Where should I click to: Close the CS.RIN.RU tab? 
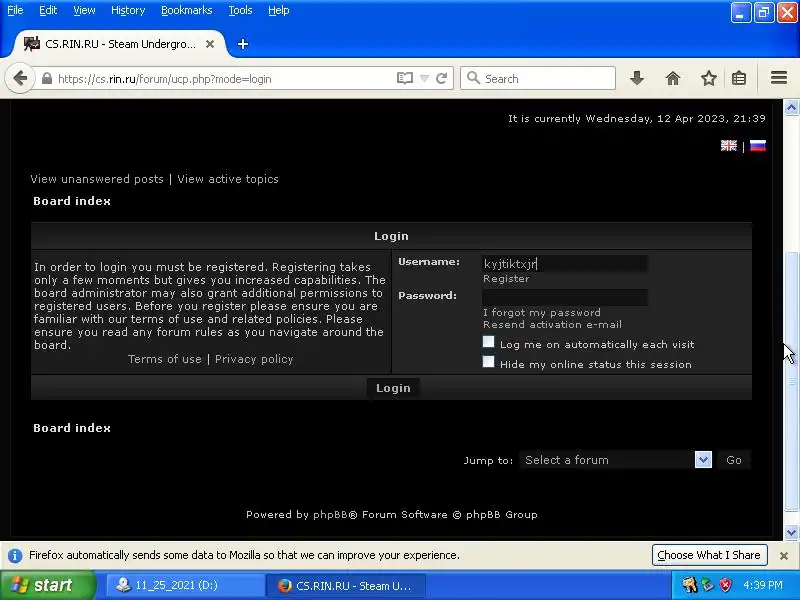pos(210,44)
